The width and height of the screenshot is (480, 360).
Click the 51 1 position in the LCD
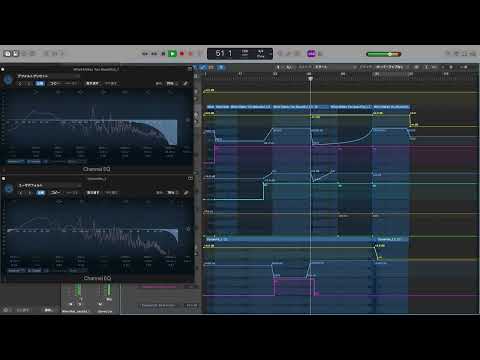click(x=224, y=53)
